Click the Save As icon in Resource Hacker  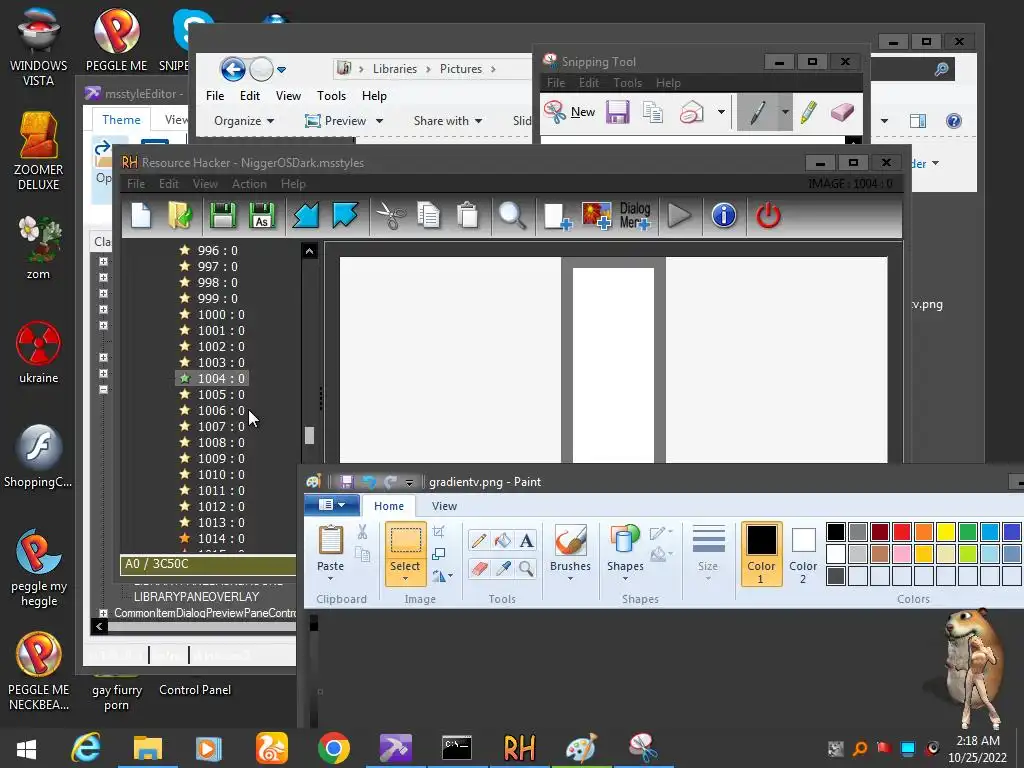pos(262,216)
